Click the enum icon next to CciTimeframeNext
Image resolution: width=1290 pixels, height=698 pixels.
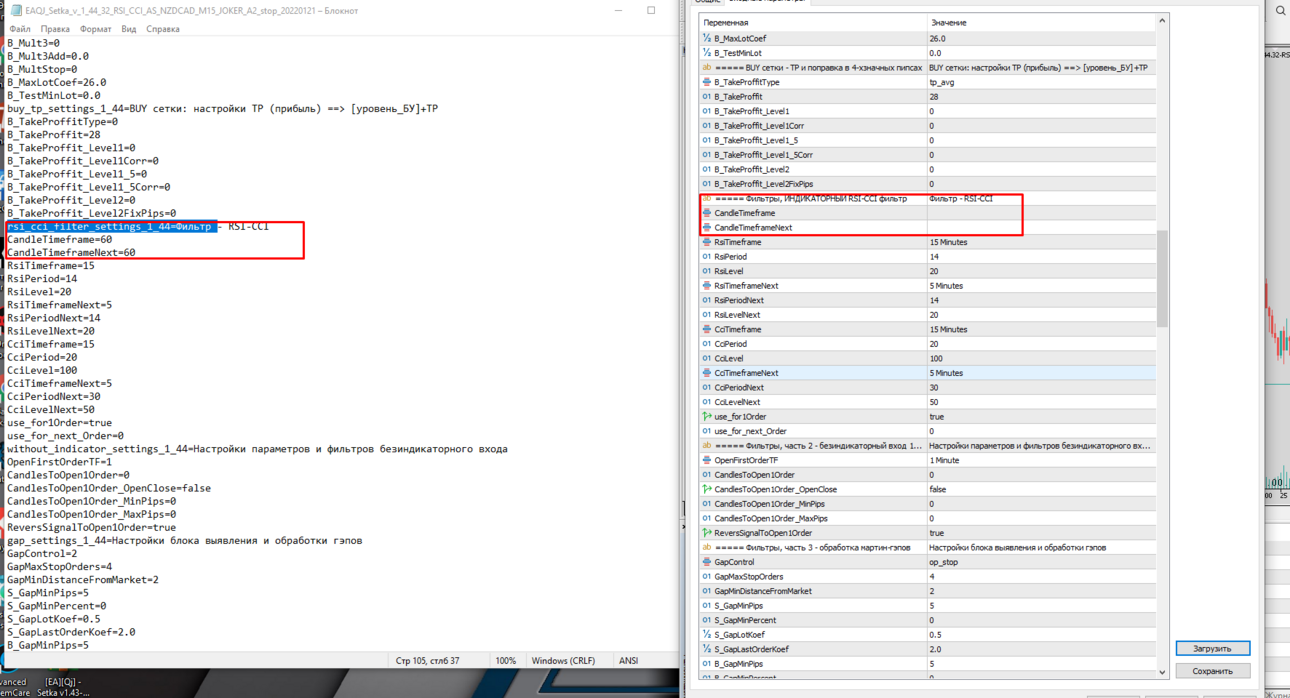pyautogui.click(x=707, y=373)
